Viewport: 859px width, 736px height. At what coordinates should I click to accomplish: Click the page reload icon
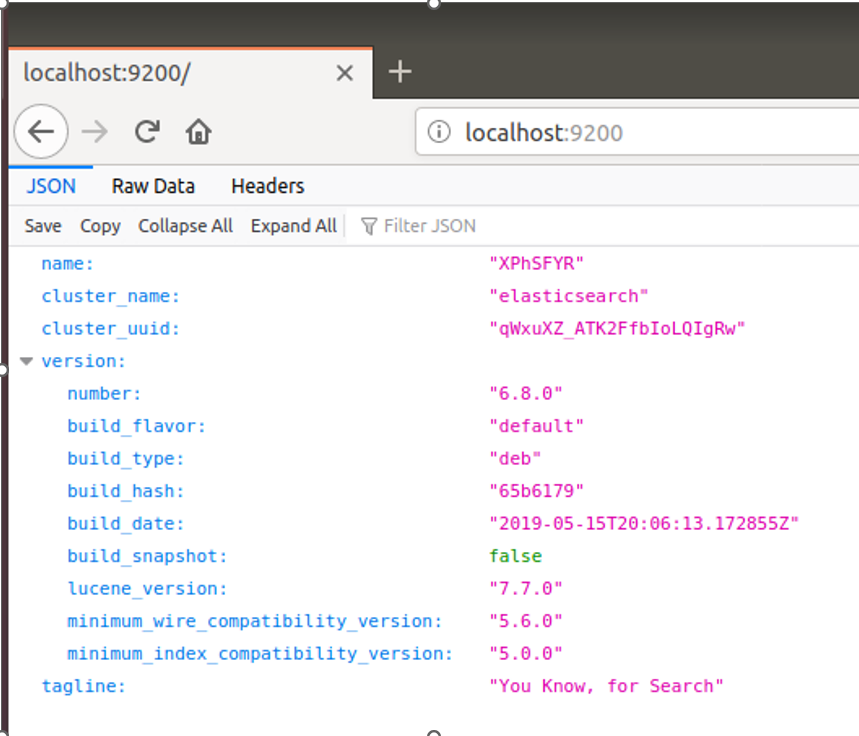[147, 131]
